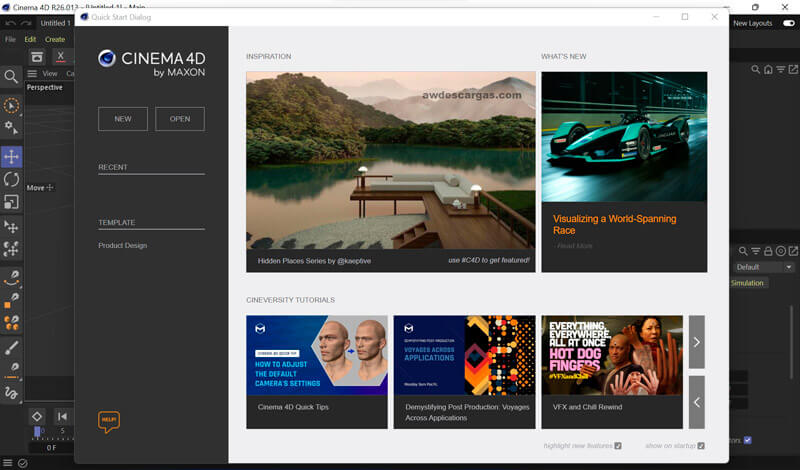Image resolution: width=800 pixels, height=470 pixels.
Task: Open the search tool in left toolbar
Action: point(11,77)
